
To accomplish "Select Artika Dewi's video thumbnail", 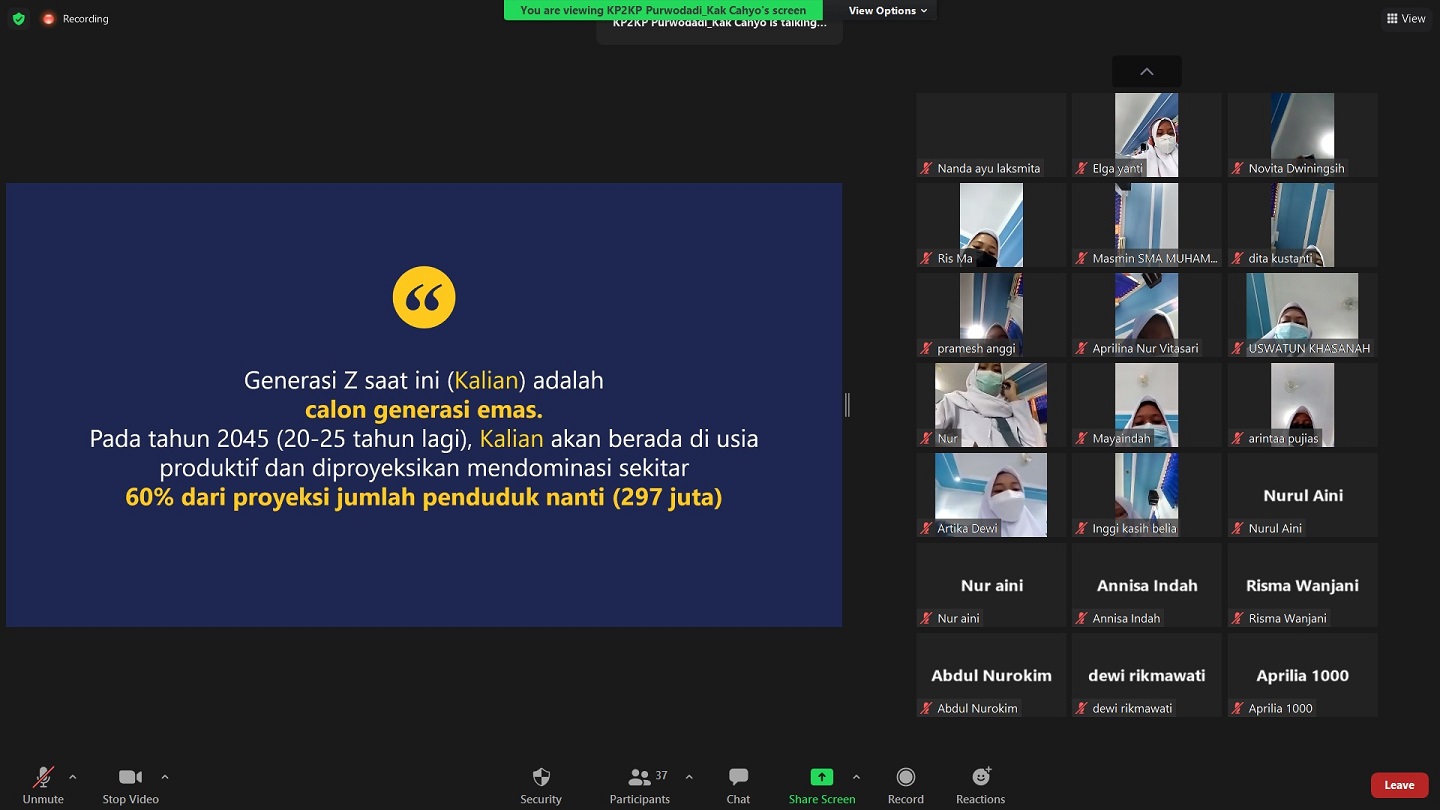I will click(991, 494).
